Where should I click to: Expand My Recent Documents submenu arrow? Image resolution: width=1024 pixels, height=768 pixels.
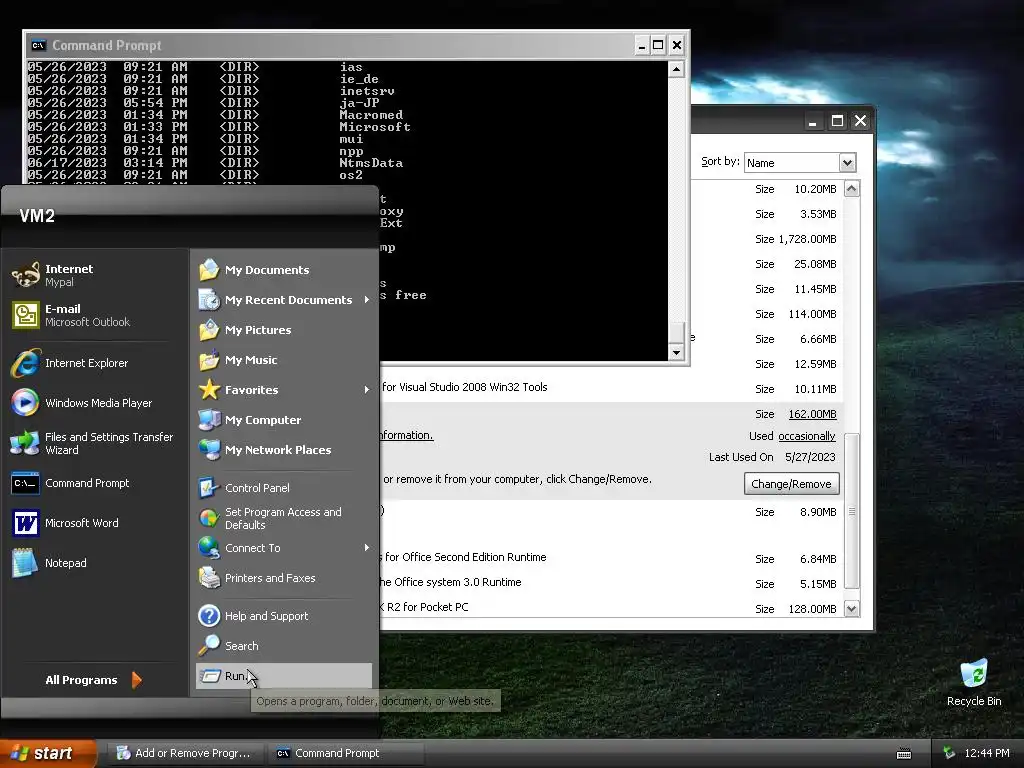coord(366,300)
